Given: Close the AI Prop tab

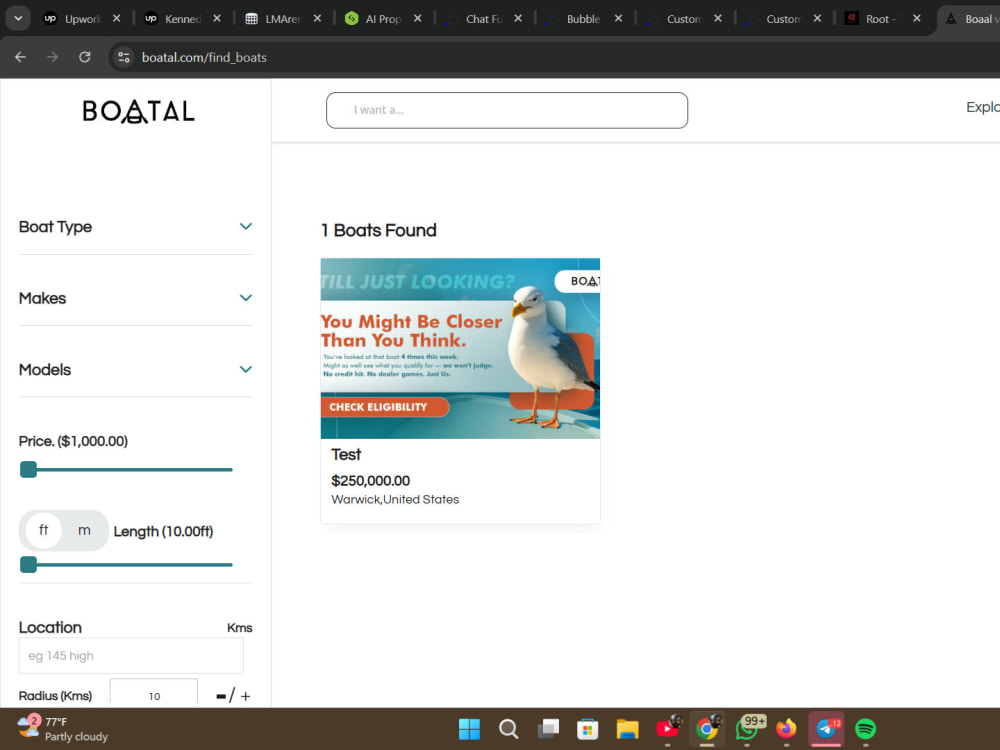Looking at the screenshot, I should point(417,18).
